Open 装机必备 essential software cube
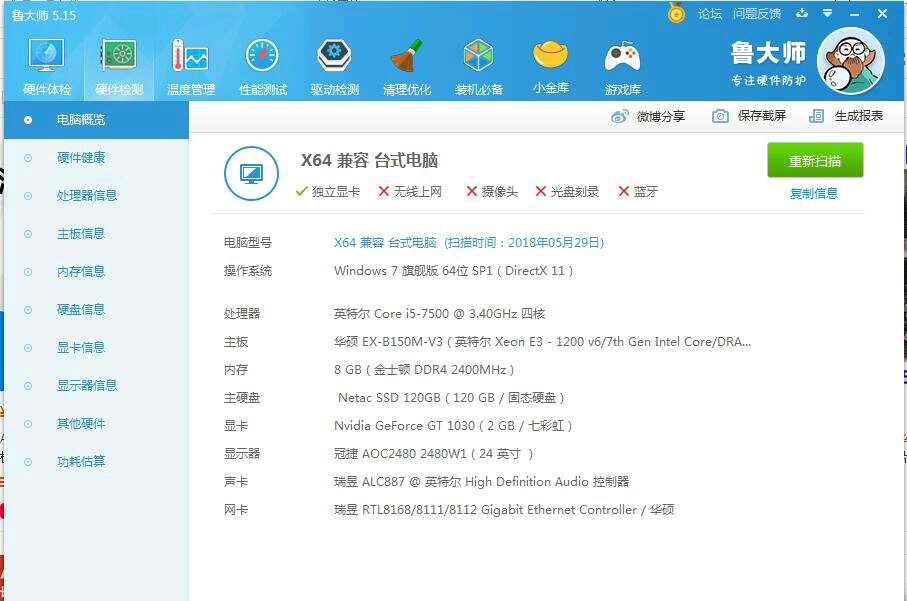 (479, 67)
